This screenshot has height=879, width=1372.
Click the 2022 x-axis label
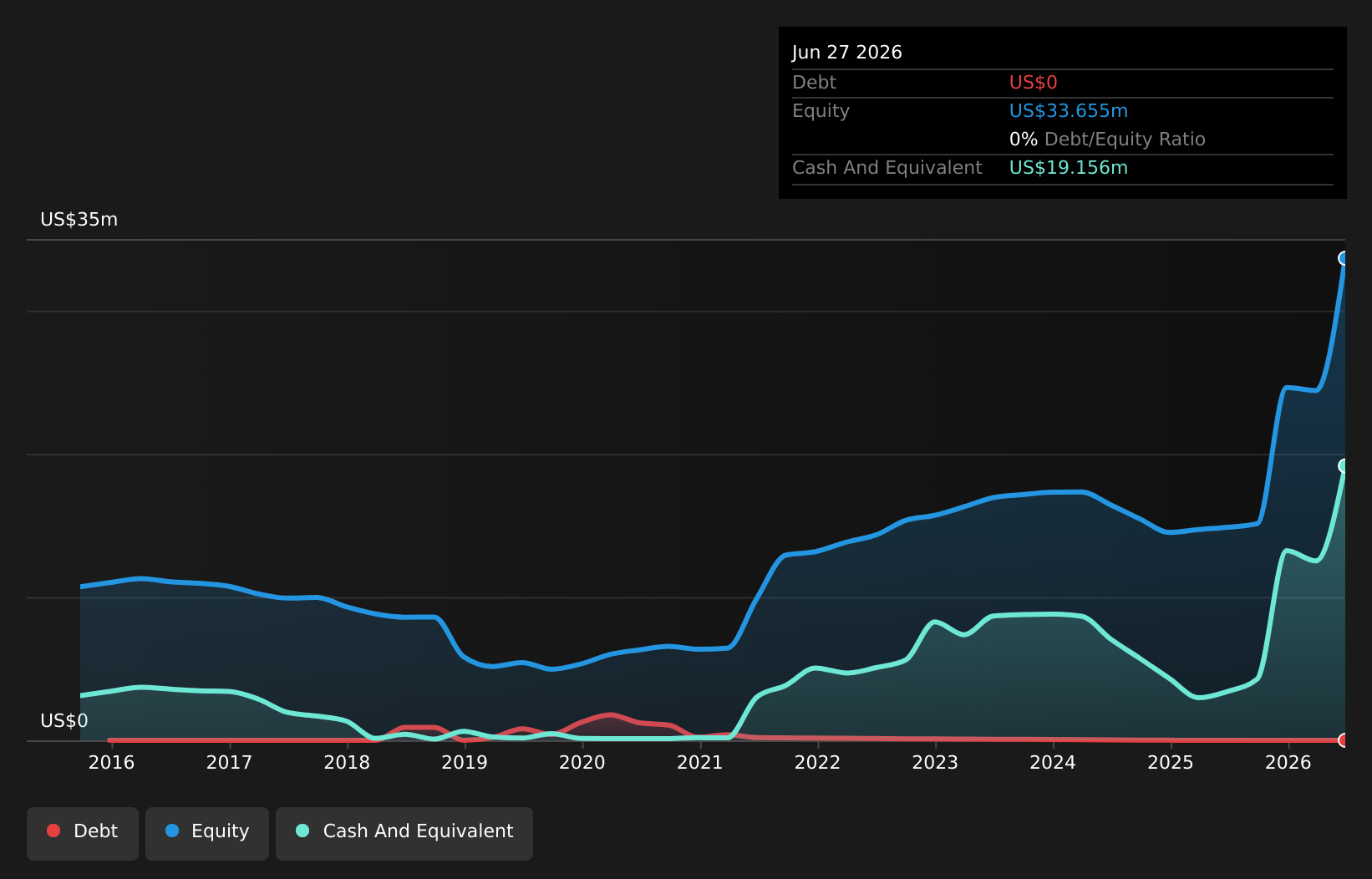[817, 762]
